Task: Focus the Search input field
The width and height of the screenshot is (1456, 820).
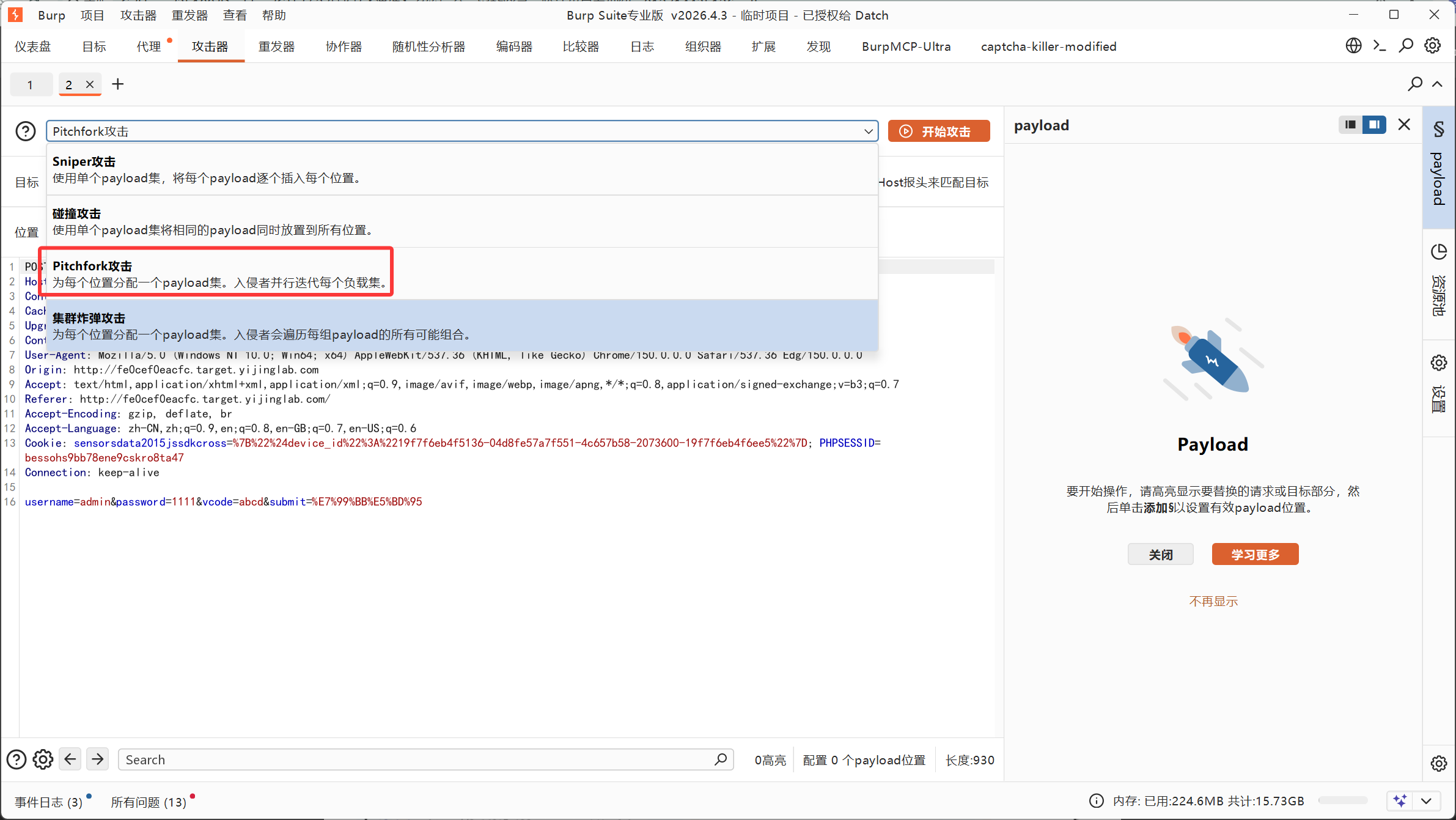Action: [425, 759]
